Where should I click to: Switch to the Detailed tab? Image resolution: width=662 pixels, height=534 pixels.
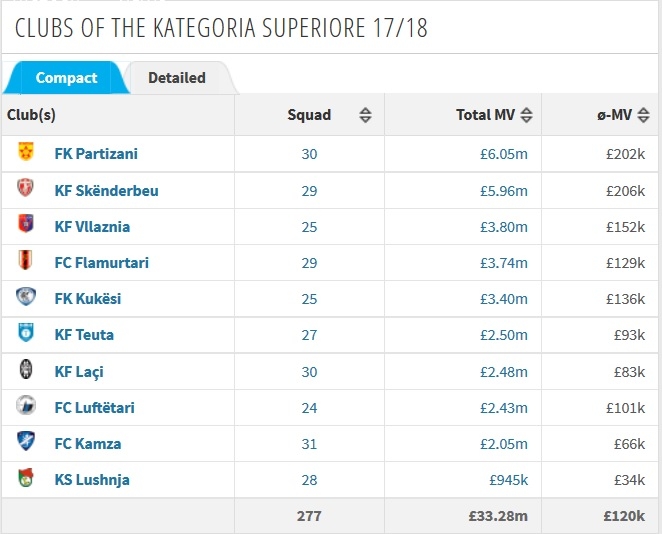coord(177,78)
